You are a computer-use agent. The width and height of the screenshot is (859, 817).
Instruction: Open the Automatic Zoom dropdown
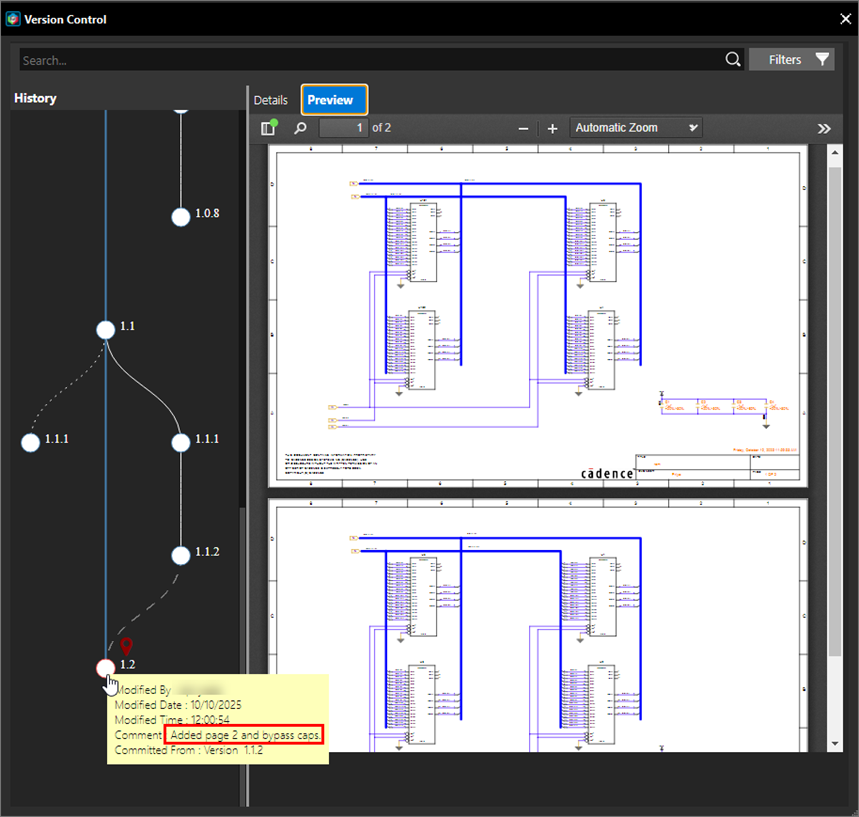tap(636, 128)
